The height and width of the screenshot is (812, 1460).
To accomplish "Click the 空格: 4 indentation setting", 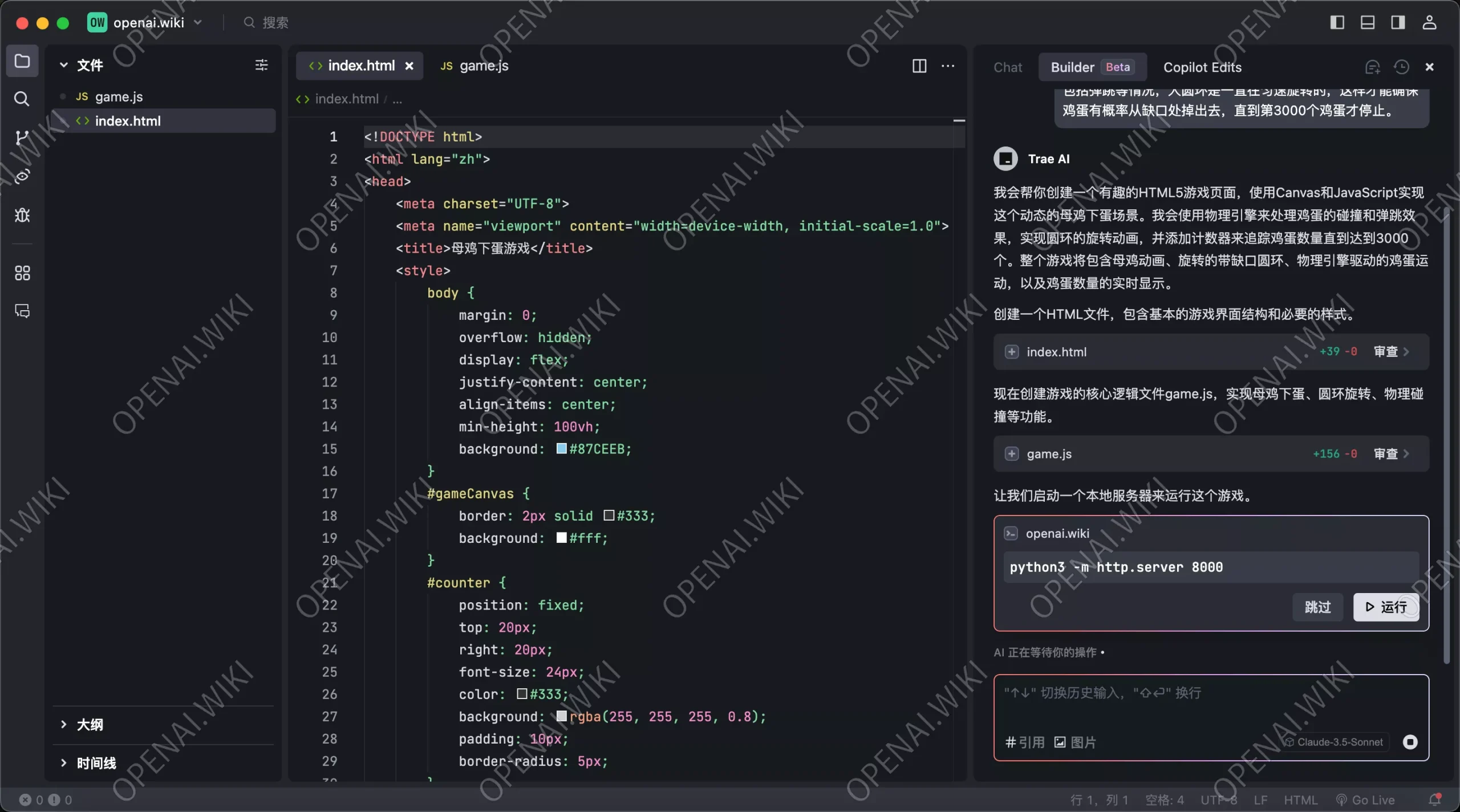I will (1165, 800).
